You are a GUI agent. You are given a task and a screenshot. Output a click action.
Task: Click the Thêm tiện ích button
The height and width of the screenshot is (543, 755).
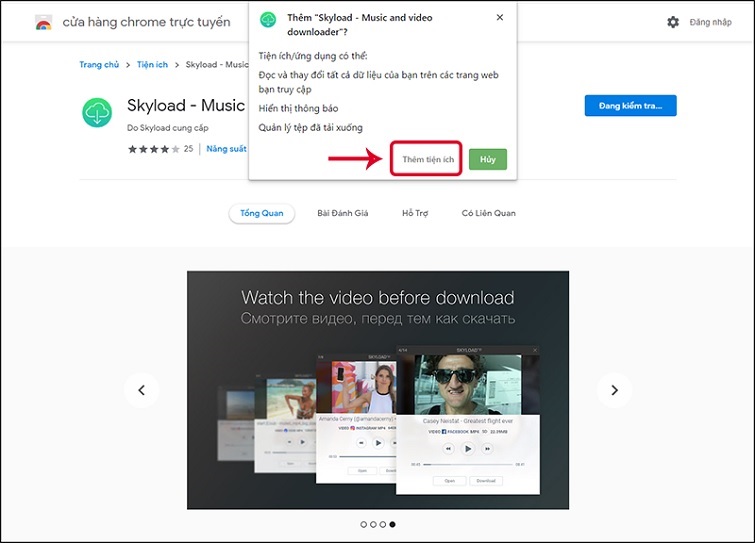tap(427, 160)
